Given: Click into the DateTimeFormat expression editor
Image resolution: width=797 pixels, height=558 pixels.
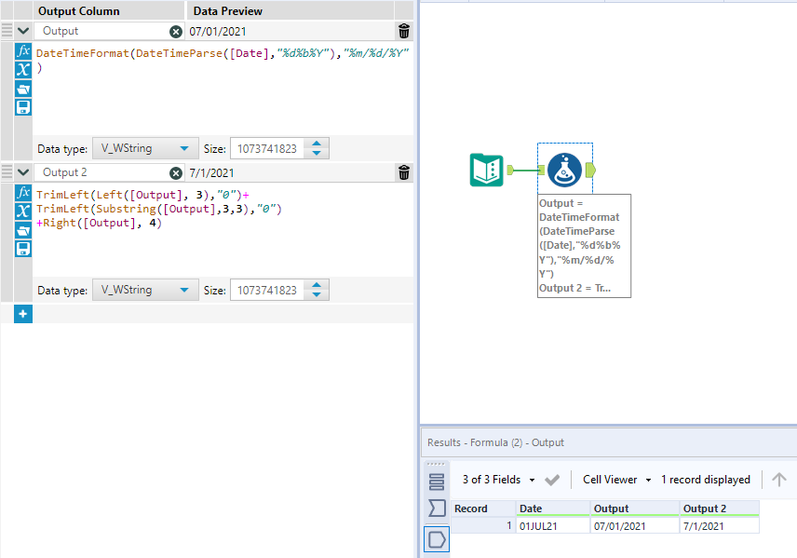Looking at the screenshot, I should pyautogui.click(x=223, y=89).
